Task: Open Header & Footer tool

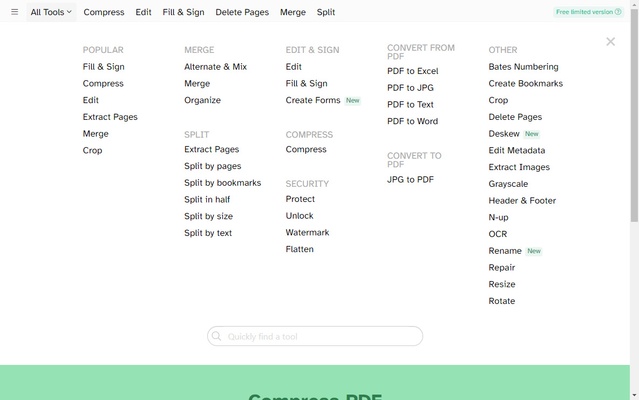Action: [522, 200]
